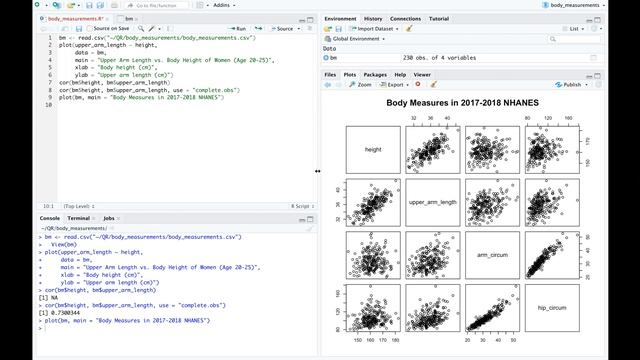Click the editor Save document icon
640x360 pixels.
pyautogui.click(x=79, y=29)
